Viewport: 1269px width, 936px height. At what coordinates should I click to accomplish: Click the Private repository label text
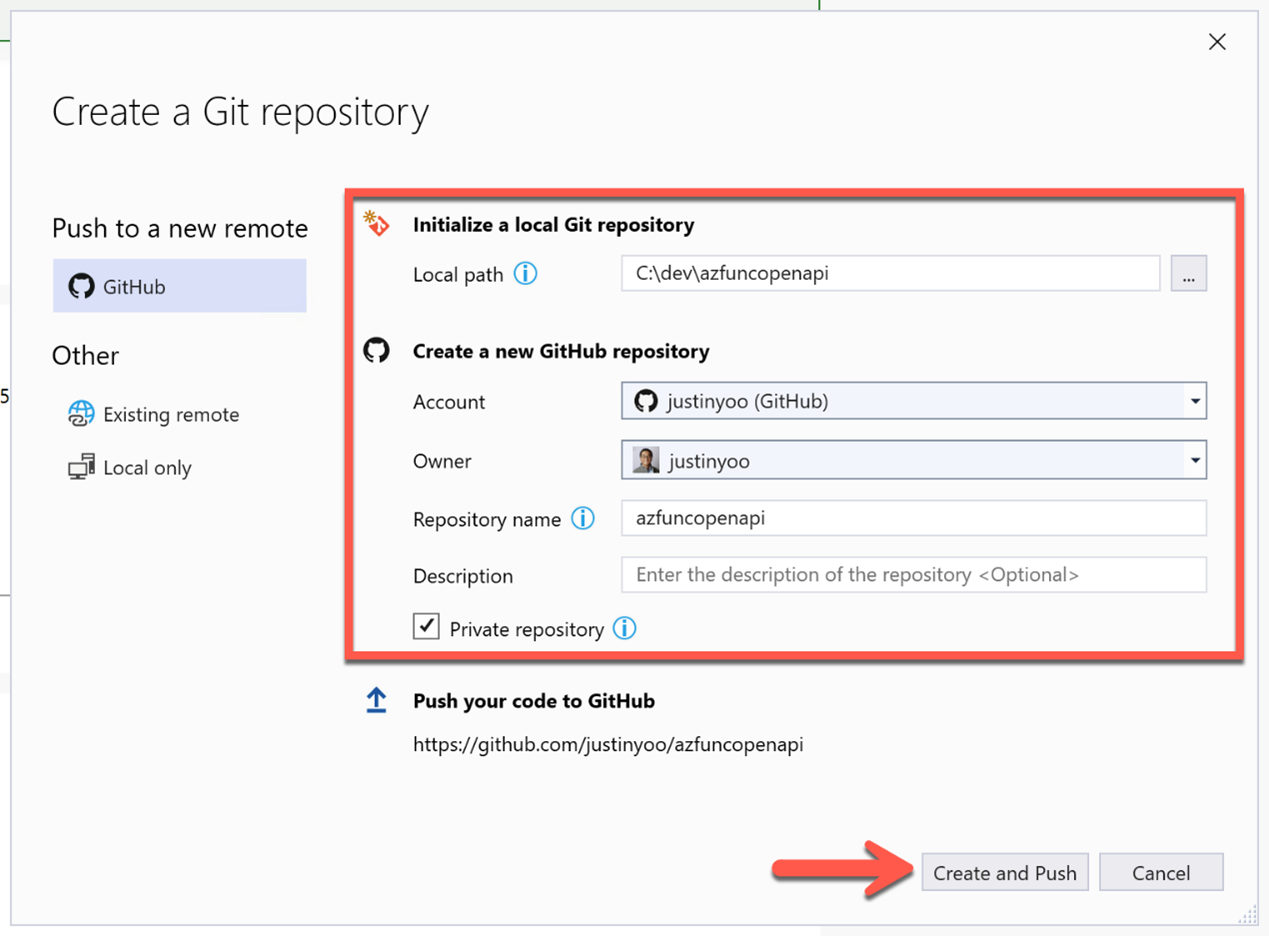coord(527,629)
